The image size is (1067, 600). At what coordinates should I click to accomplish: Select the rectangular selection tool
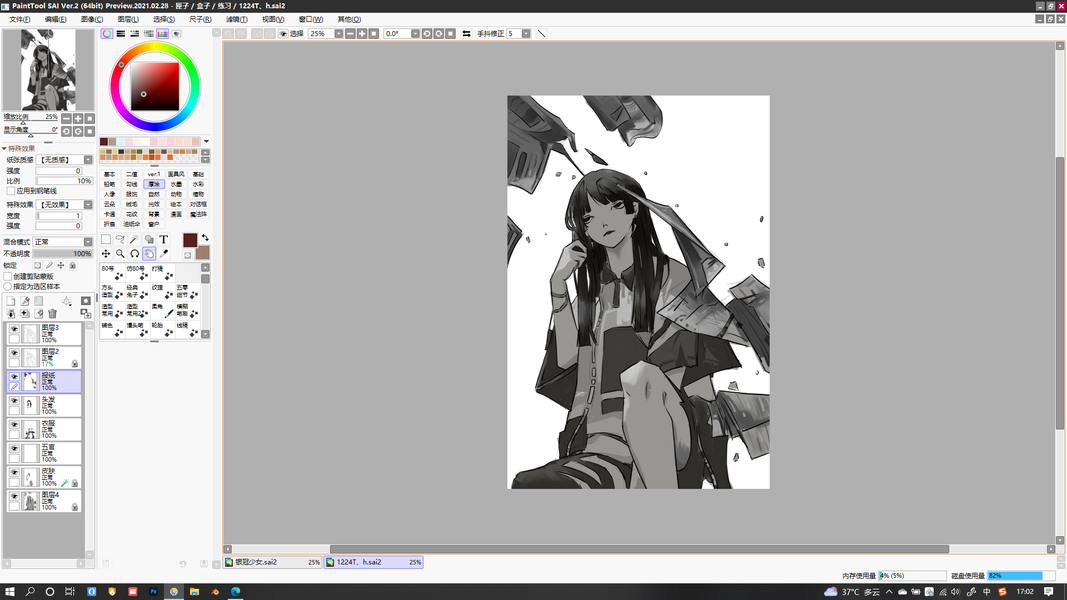point(106,239)
